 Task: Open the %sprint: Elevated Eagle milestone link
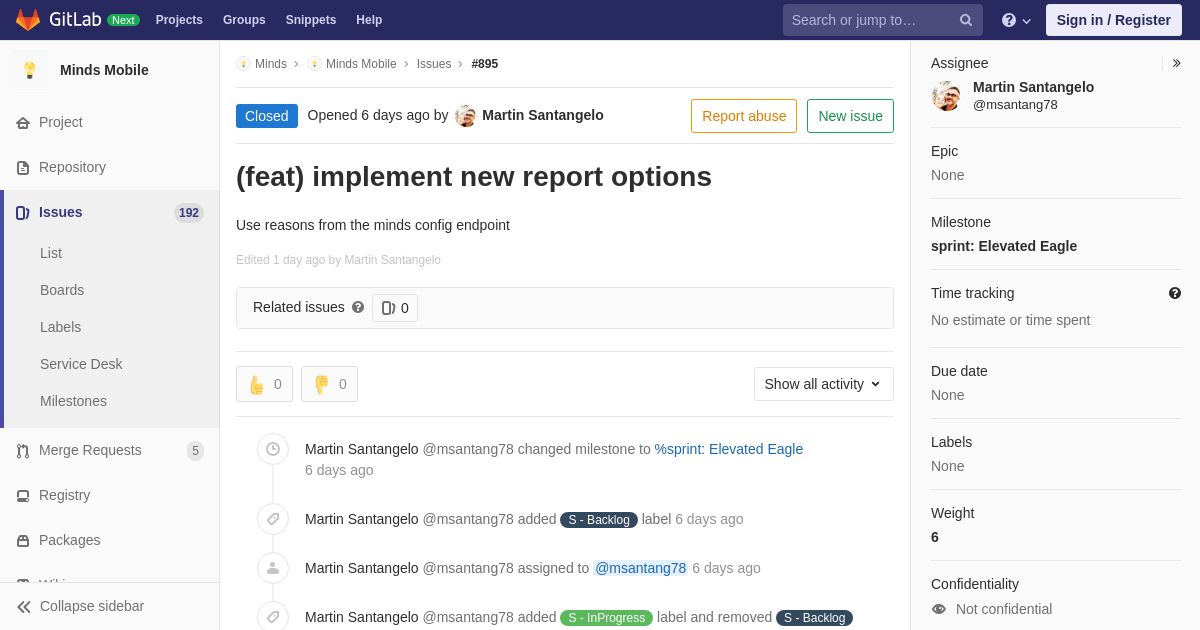click(x=729, y=449)
